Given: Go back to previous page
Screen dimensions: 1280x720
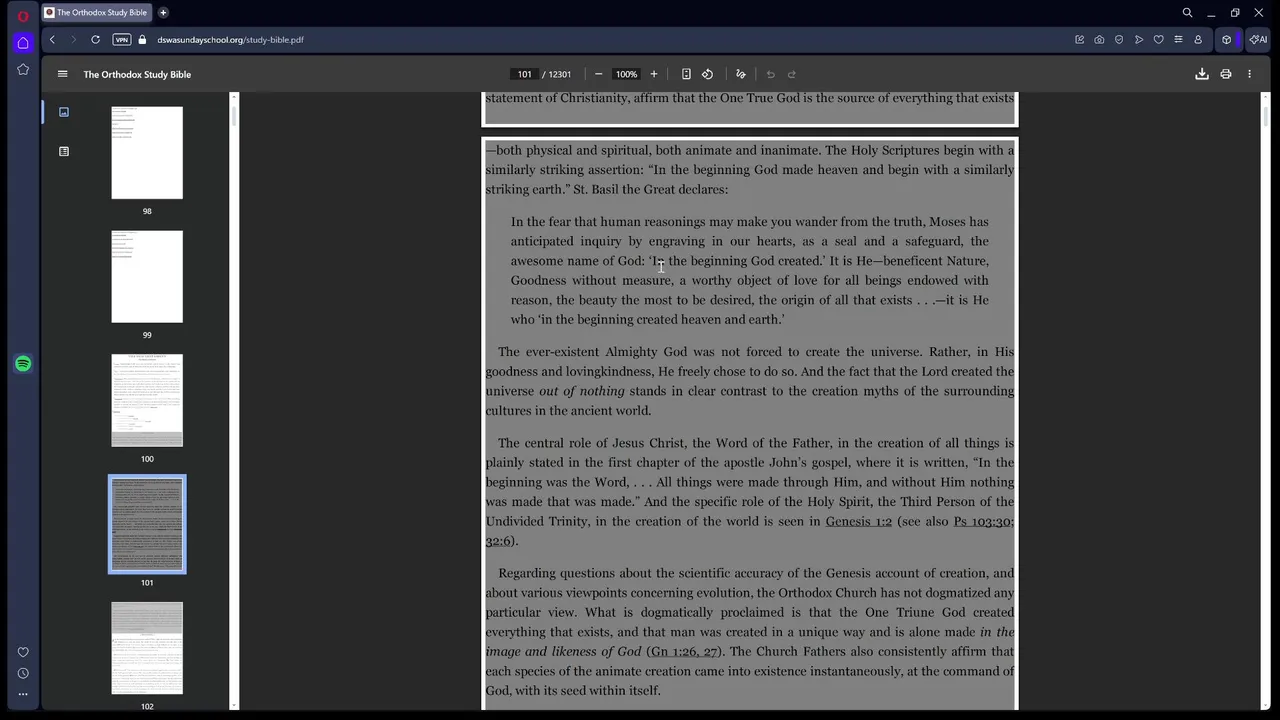Looking at the screenshot, I should click(x=52, y=40).
